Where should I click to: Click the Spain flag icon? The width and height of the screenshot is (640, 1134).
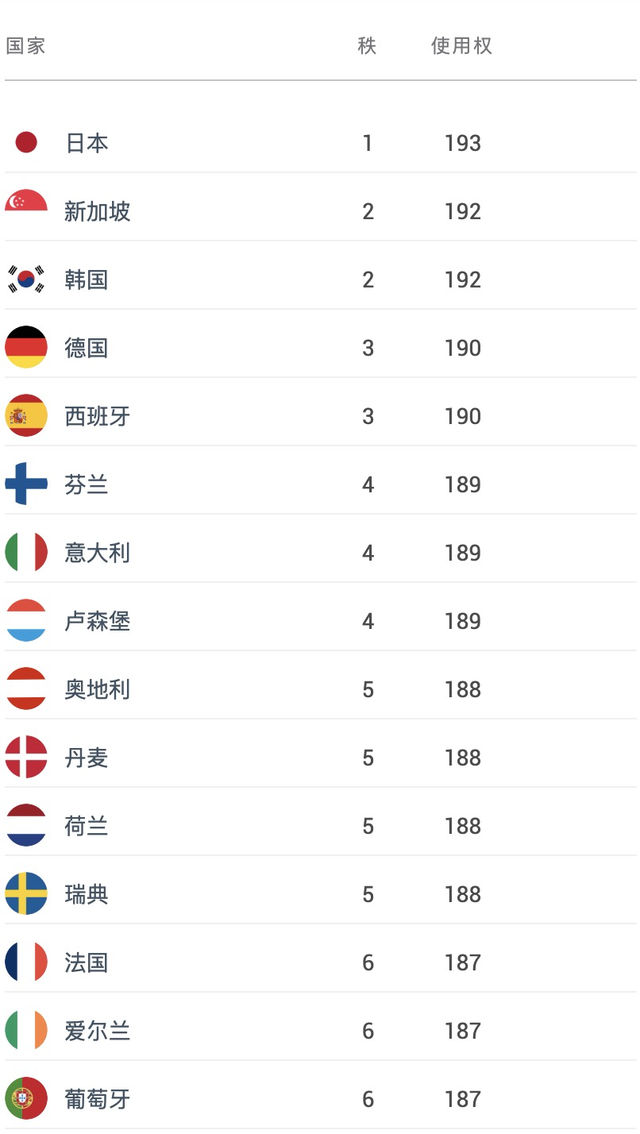(x=26, y=416)
